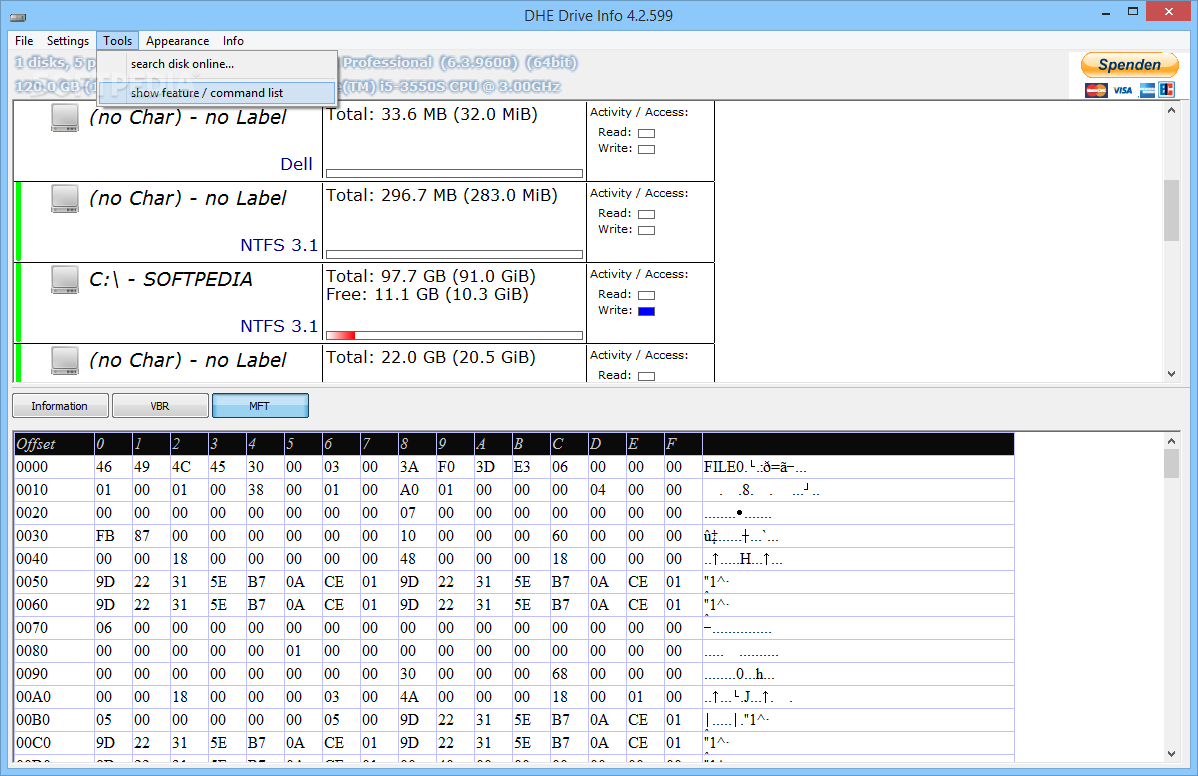Click 'Total: 296.7 MB (283.0 MiB)' text

pos(442,196)
